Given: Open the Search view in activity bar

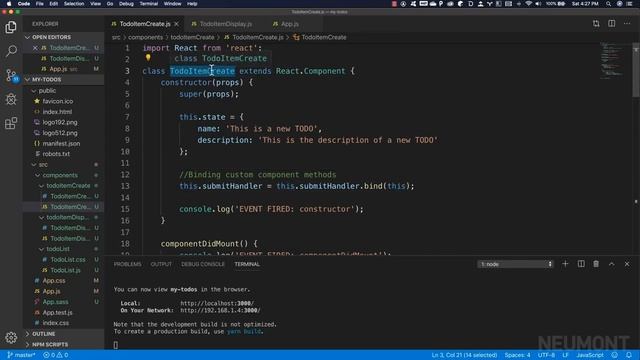Looking at the screenshot, I should coord(11,51).
